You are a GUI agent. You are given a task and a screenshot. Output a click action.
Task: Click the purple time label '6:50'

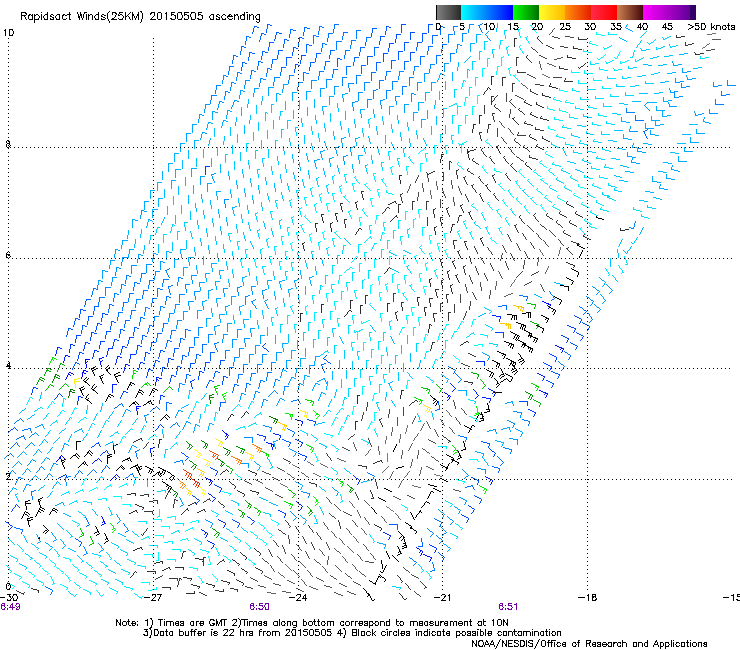point(260,607)
